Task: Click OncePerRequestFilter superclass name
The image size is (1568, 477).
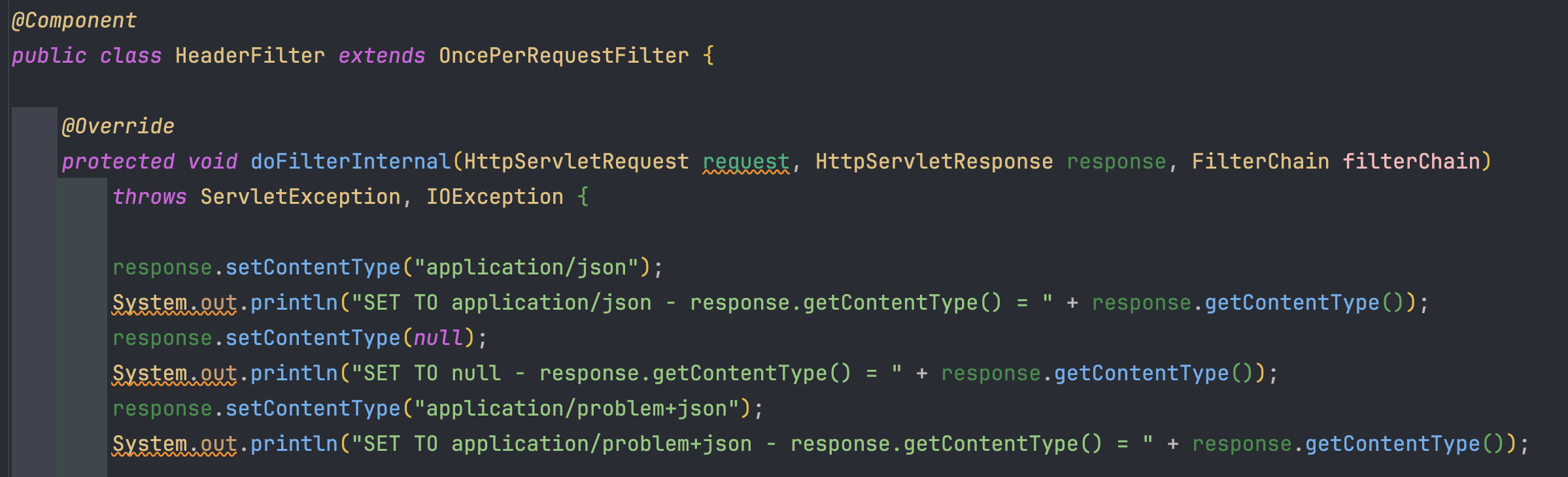Action: 564,56
